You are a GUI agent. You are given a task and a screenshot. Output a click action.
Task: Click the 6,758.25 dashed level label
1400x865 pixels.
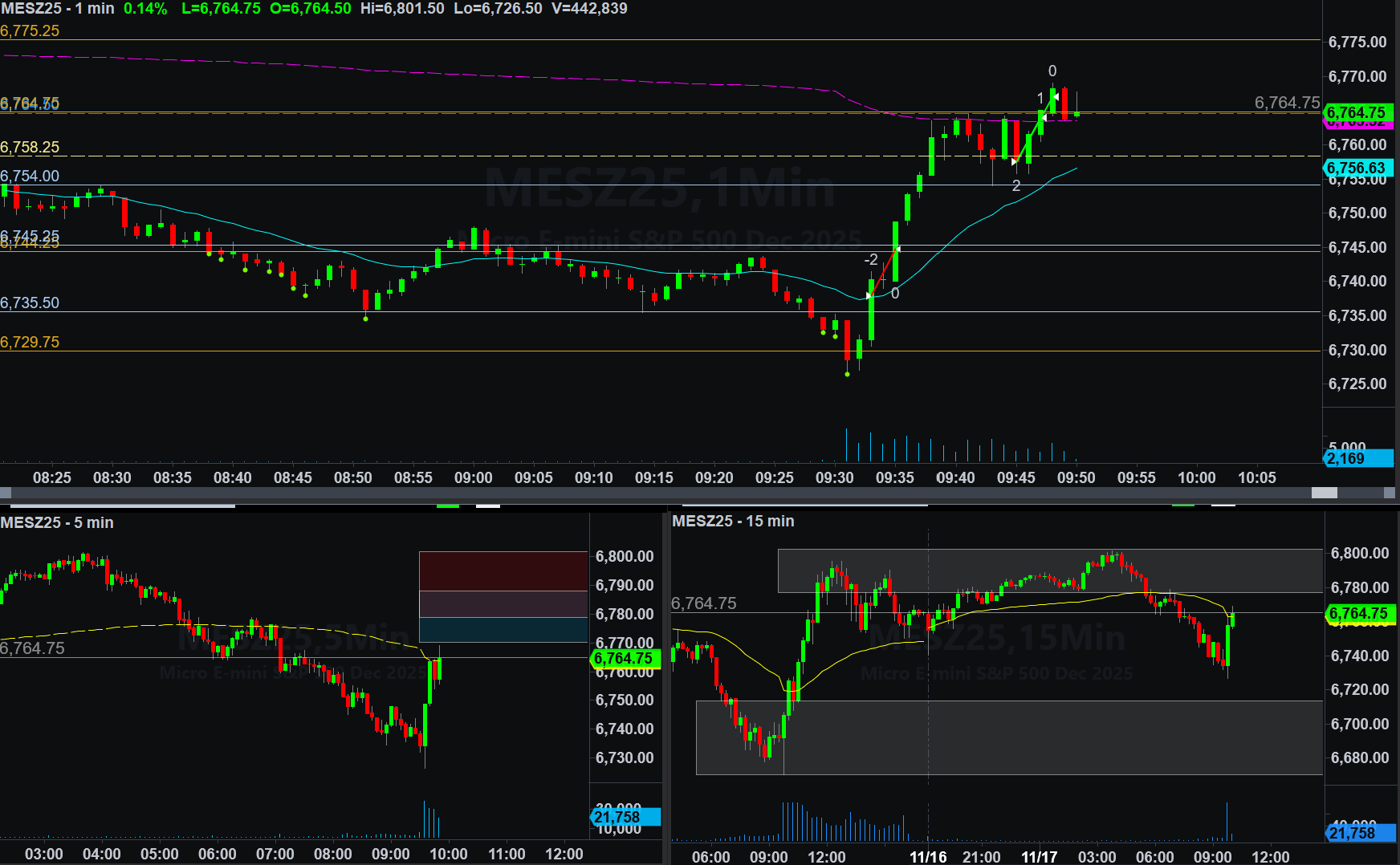click(30, 147)
